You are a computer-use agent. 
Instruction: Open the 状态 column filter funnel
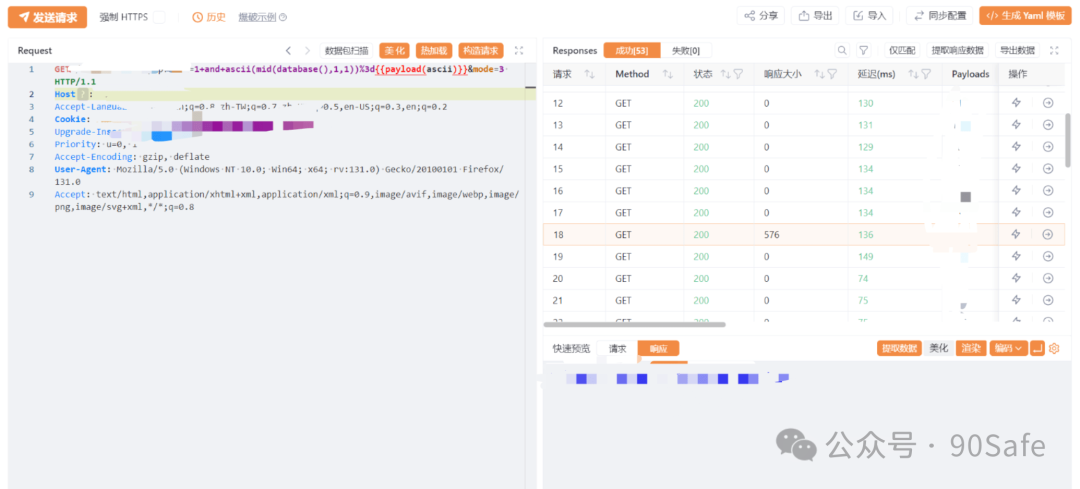coord(738,74)
